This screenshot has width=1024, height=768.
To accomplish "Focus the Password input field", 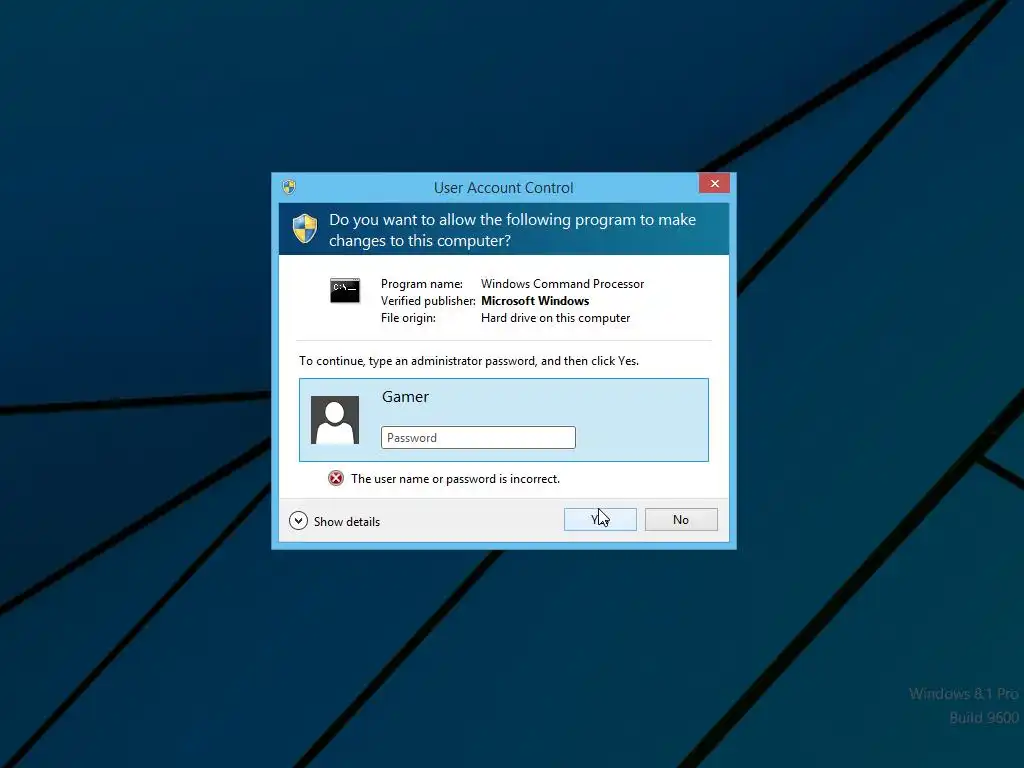I will point(478,438).
